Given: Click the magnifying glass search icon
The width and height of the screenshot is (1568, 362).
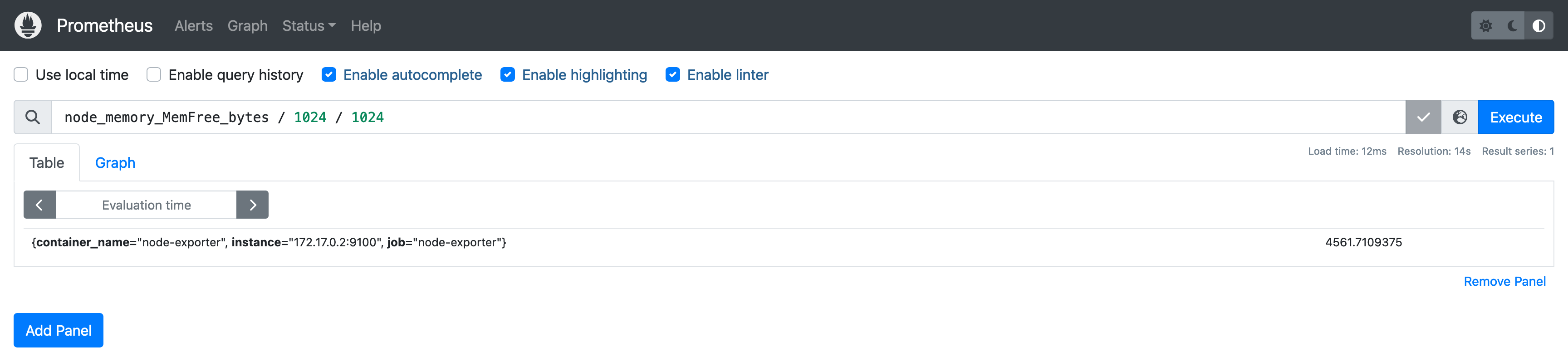Looking at the screenshot, I should (x=33, y=117).
